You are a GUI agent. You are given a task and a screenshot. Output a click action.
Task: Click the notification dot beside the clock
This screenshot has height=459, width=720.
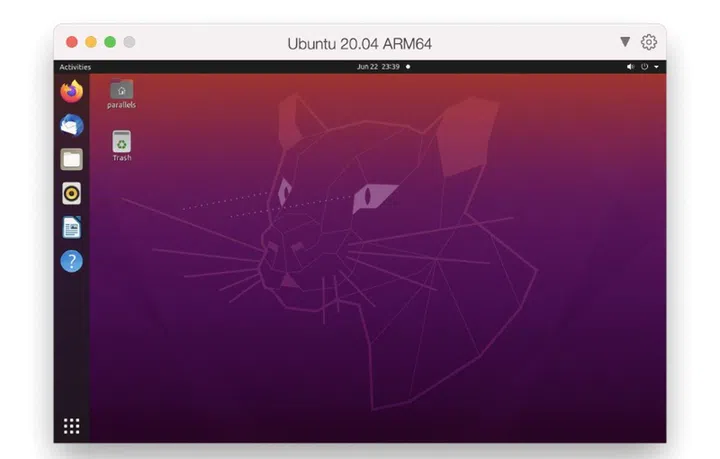click(408, 67)
